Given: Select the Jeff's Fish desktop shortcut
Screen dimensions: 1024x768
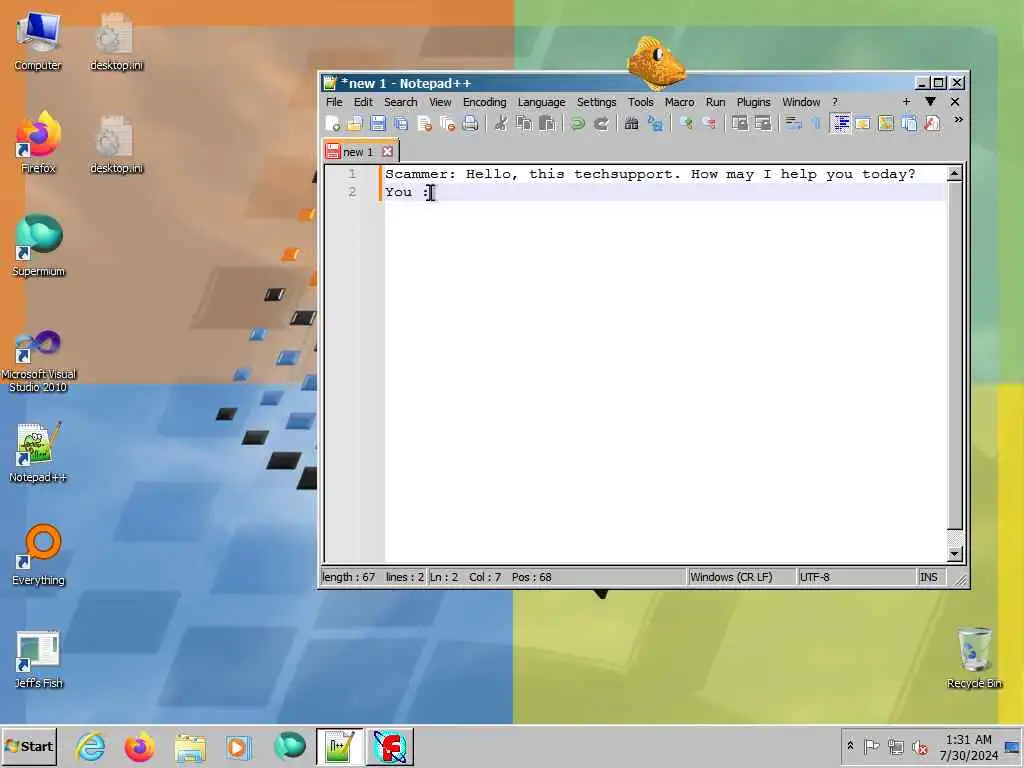Looking at the screenshot, I should [x=39, y=660].
